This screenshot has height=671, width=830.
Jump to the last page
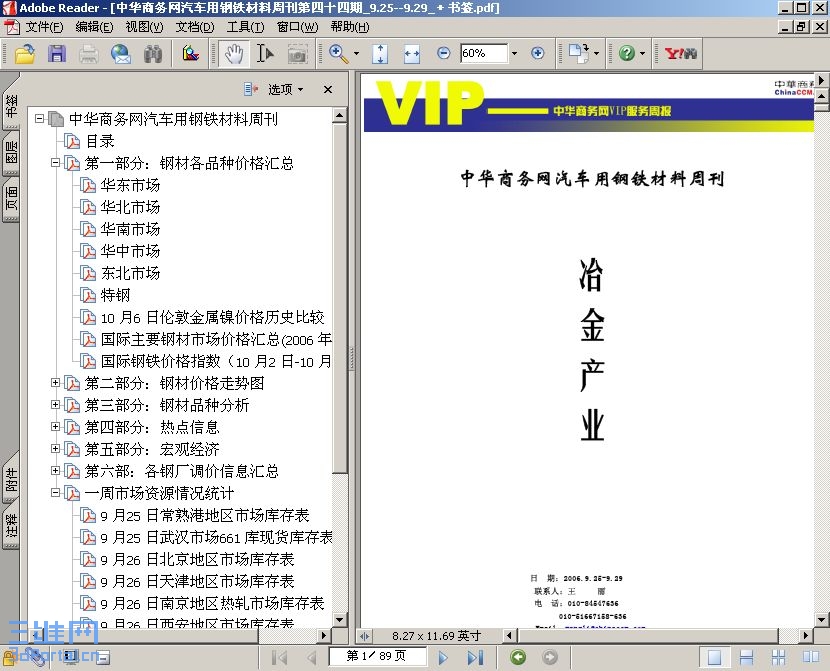475,658
